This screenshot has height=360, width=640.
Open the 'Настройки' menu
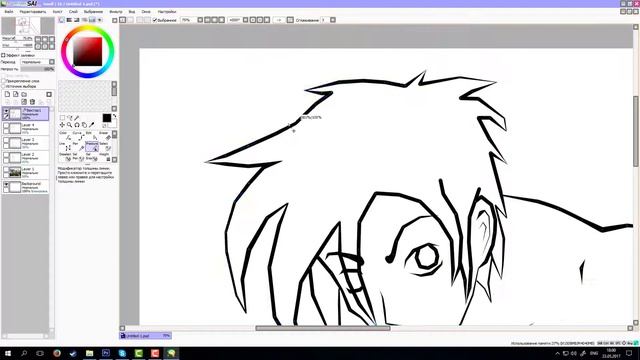click(x=167, y=12)
